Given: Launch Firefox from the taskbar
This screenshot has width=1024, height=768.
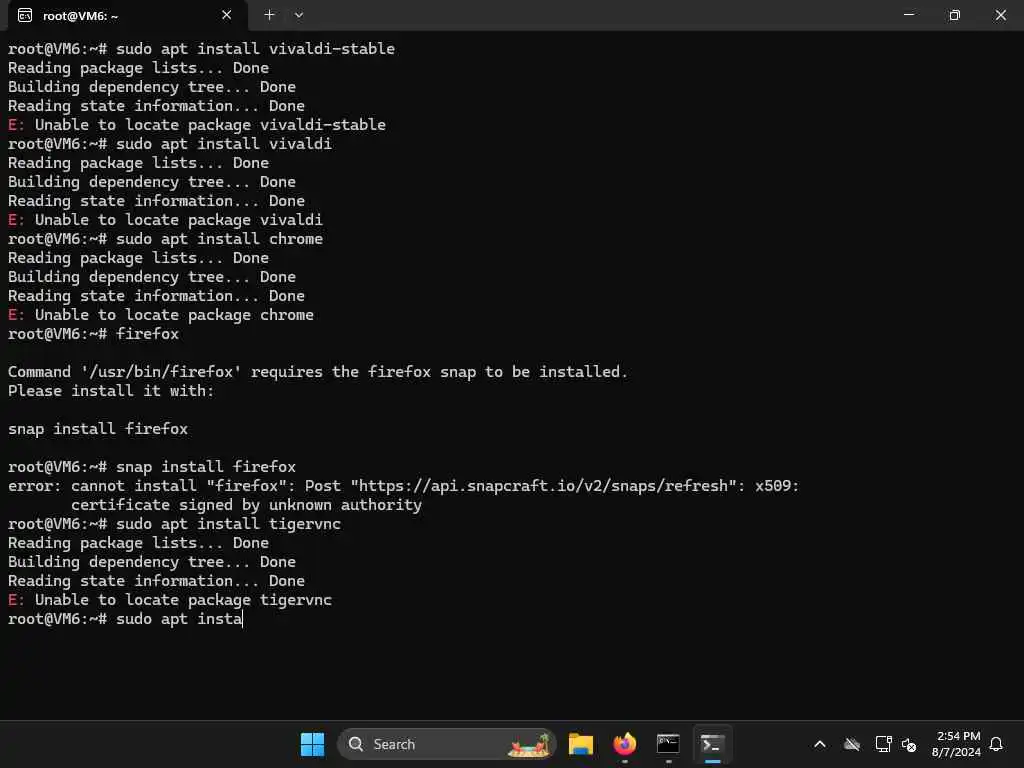Looking at the screenshot, I should (624, 744).
